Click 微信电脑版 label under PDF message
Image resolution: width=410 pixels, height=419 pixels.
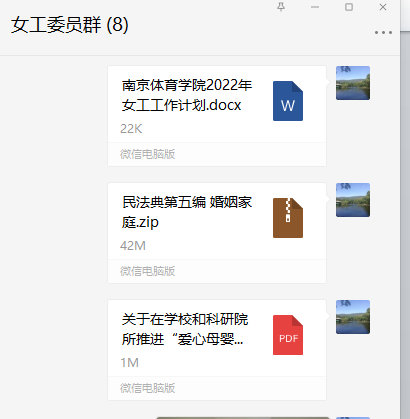click(147, 388)
